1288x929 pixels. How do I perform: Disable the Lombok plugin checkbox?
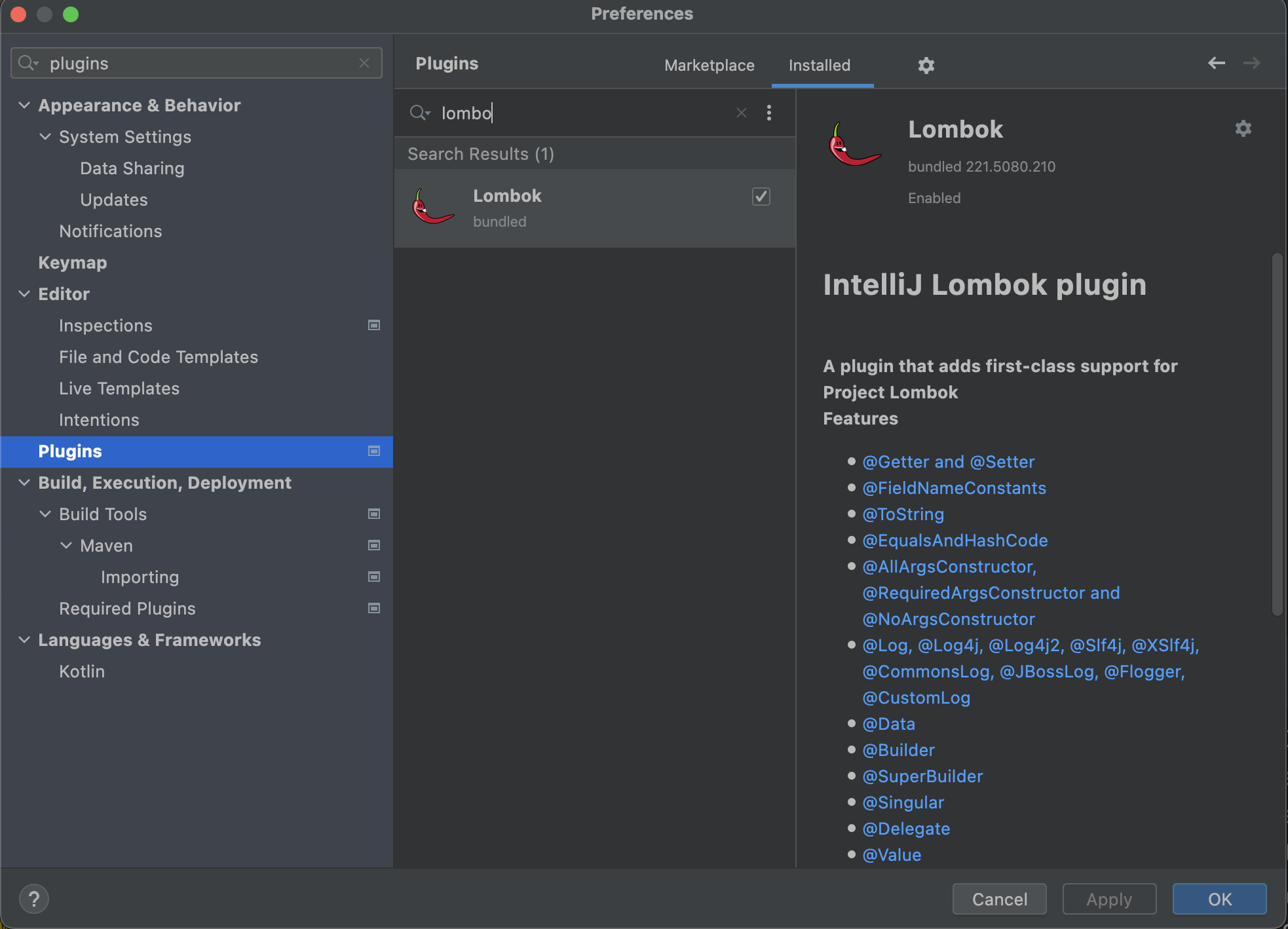point(761,196)
